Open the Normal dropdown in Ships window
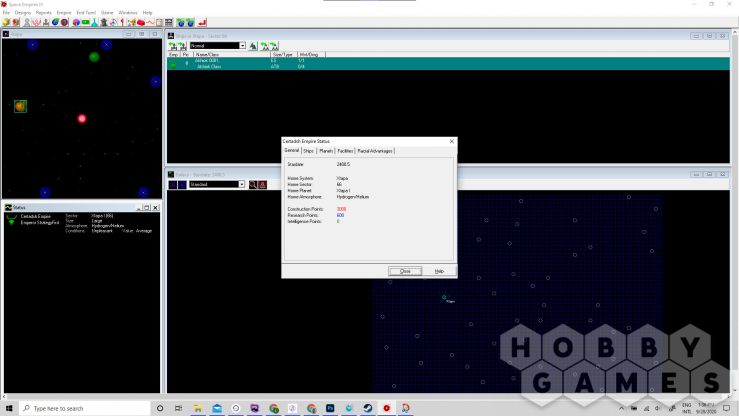The width and height of the screenshot is (739, 416). (x=242, y=46)
